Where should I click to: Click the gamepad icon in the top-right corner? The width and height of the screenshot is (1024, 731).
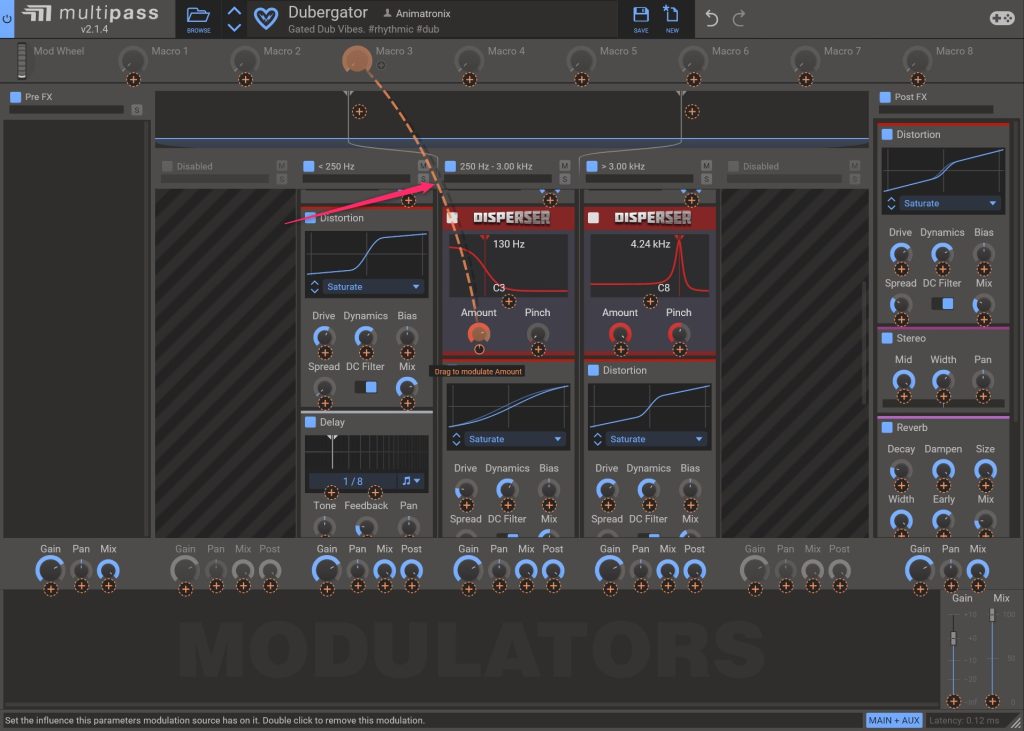coord(1001,18)
